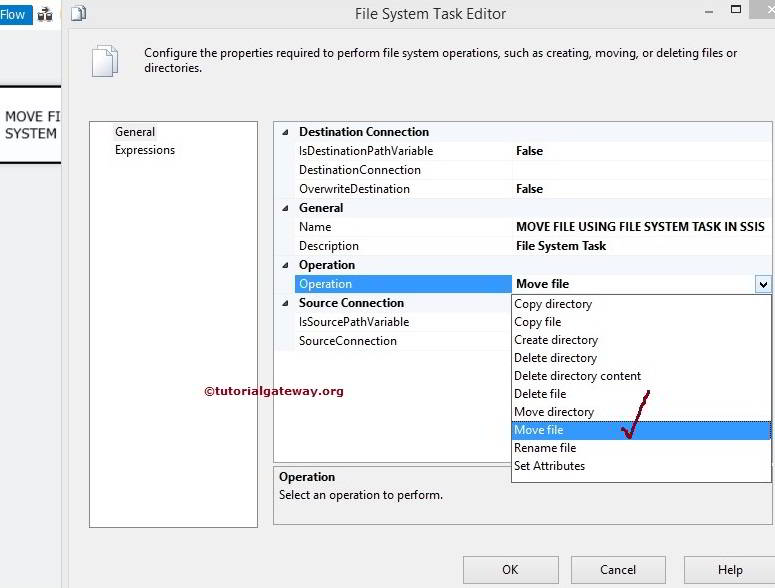Click the package explorer icon beside Flow tab
The image size is (775, 588).
[x=45, y=15]
